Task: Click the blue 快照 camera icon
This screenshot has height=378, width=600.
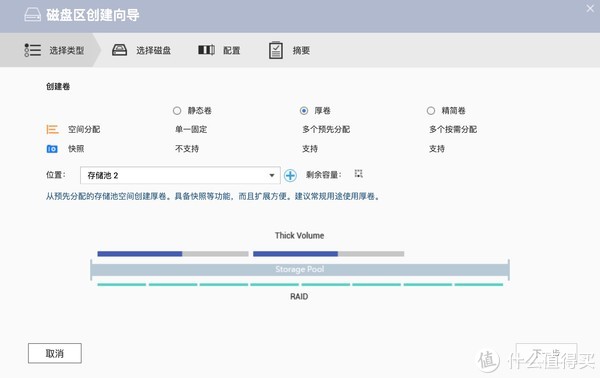Action: 52,149
